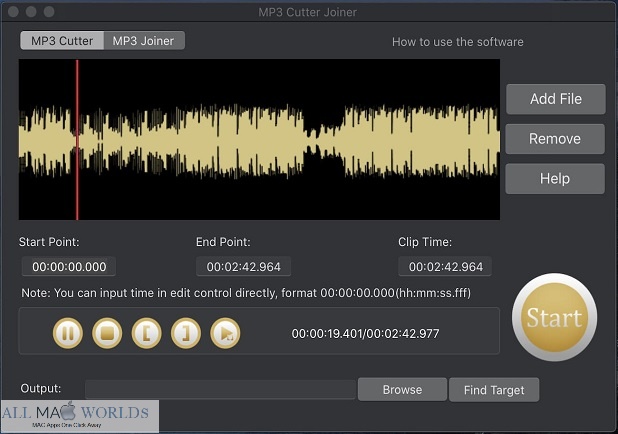Open Help with the Help button
Screen dimensions: 618x434
tap(555, 179)
